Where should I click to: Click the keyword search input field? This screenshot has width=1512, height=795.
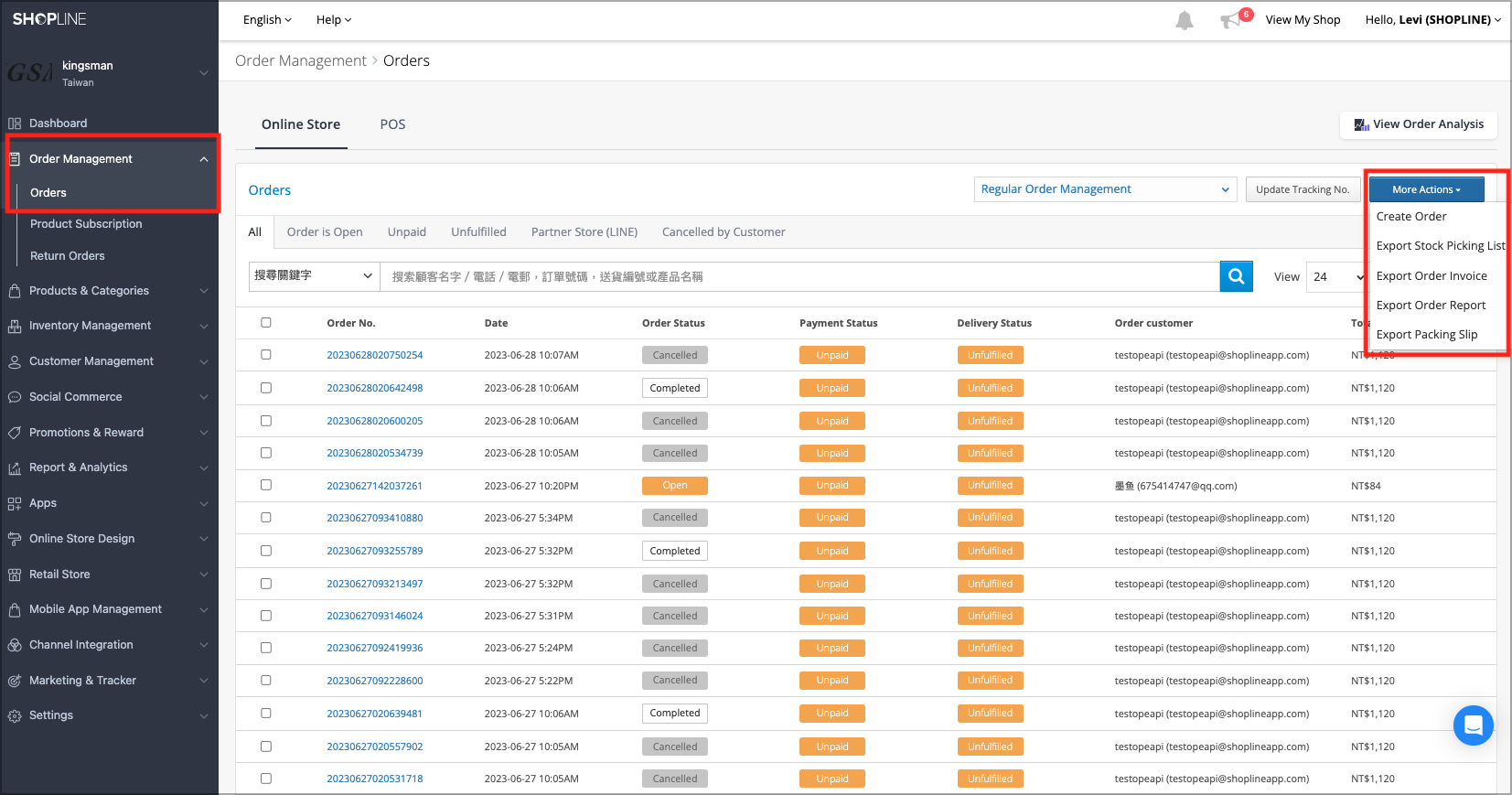pyautogui.click(x=799, y=276)
